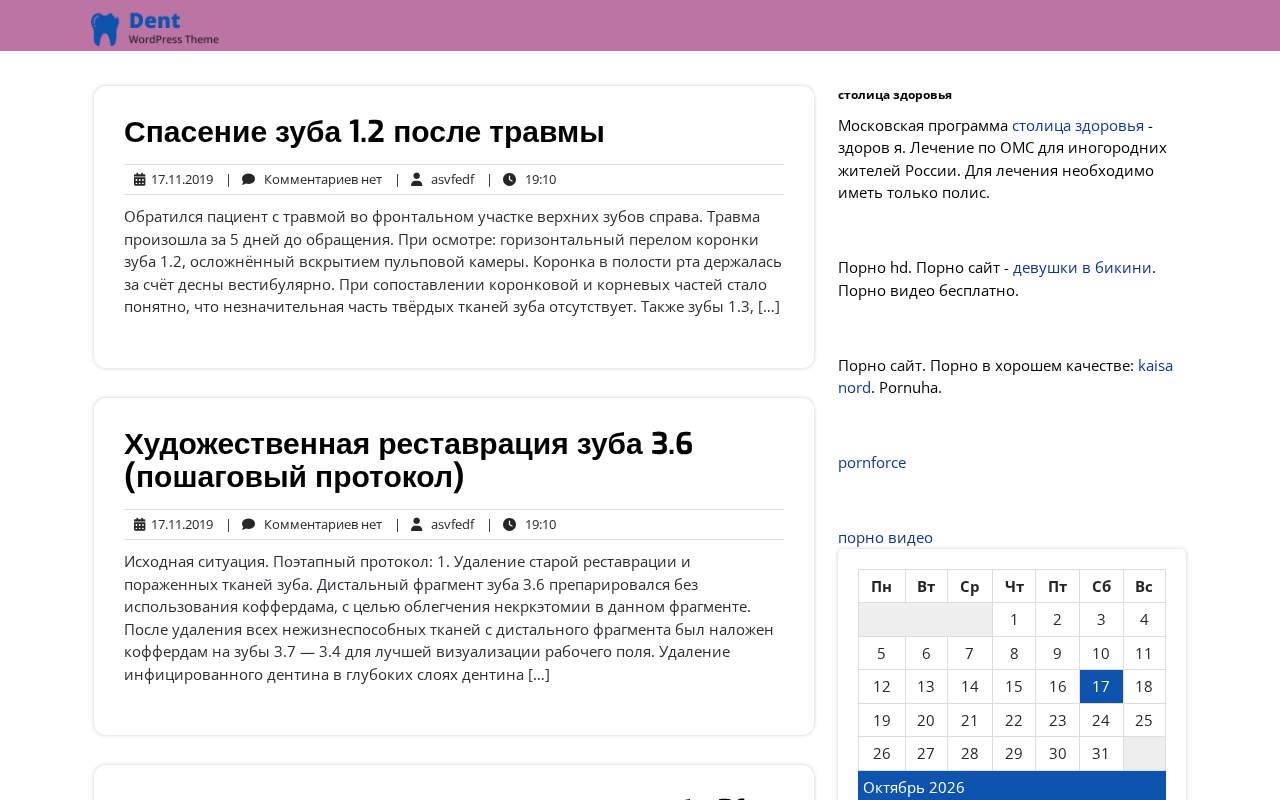Image resolution: width=1280 pixels, height=800 pixels.
Task: Click 'Вс' calendar column header
Action: click(x=1144, y=587)
